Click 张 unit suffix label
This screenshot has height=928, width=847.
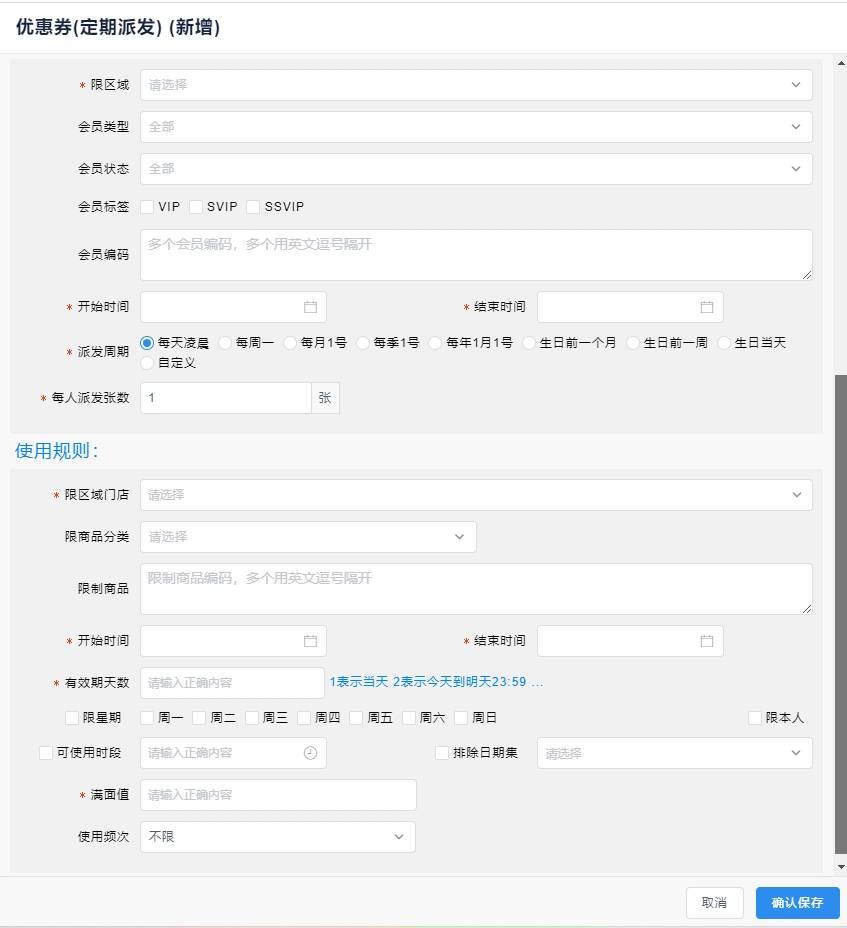pyautogui.click(x=325, y=398)
